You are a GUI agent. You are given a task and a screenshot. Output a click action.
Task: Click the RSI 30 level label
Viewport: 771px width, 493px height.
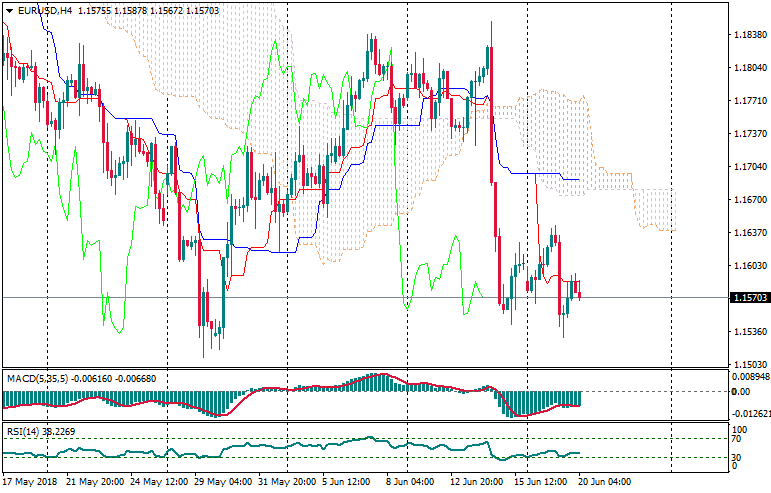(x=739, y=458)
